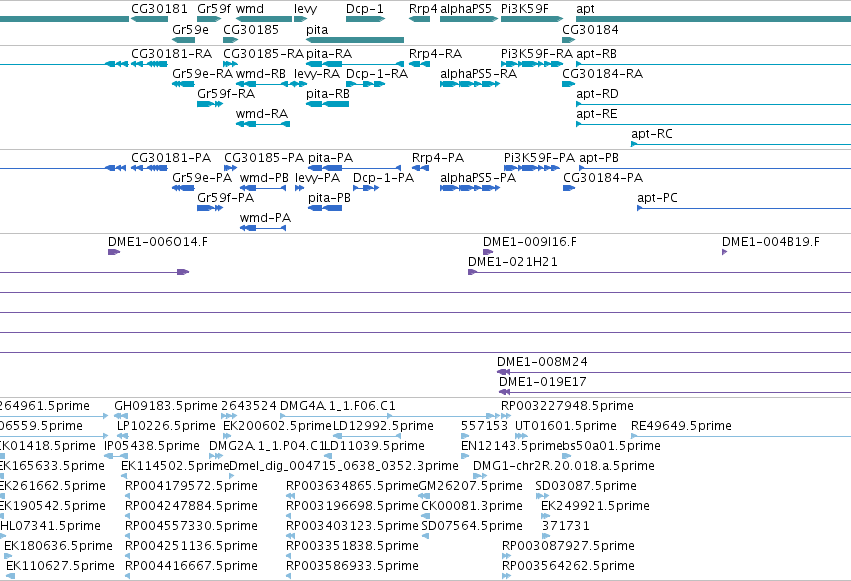Select the DME1-006O14.F clone feature
The width and height of the screenshot is (851, 581).
tap(113, 252)
